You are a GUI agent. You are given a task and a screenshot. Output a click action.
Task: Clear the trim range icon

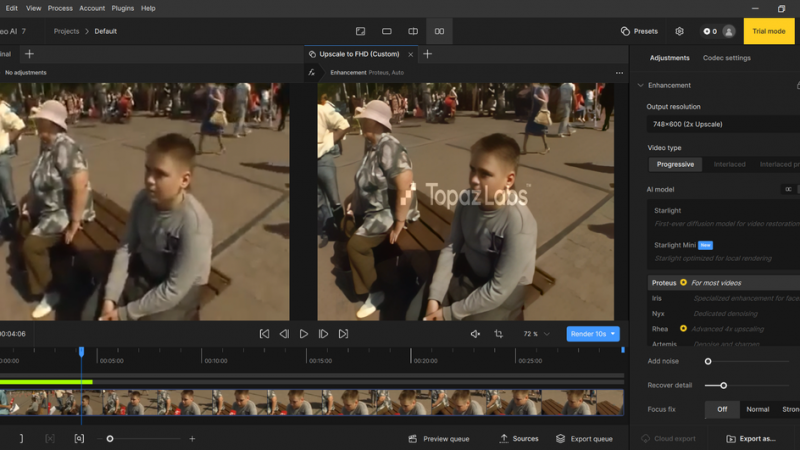50,438
